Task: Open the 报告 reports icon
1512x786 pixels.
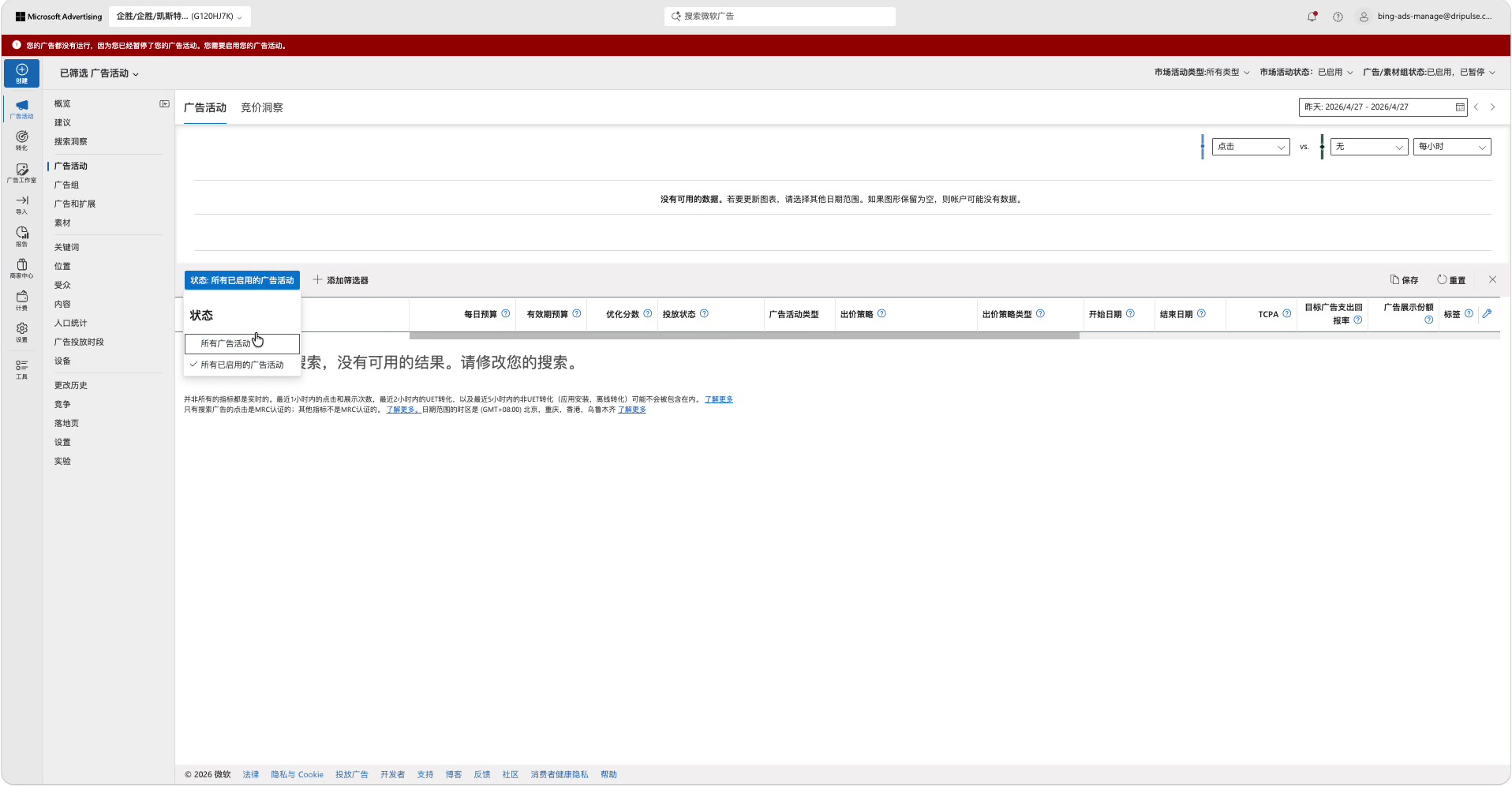Action: 21,237
